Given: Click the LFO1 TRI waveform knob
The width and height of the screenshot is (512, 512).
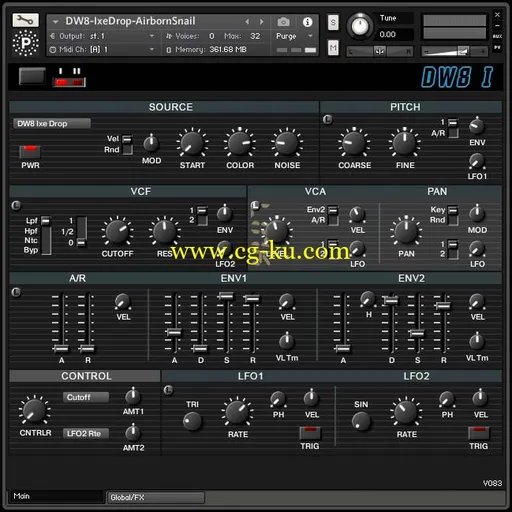Looking at the screenshot, I should (192, 421).
